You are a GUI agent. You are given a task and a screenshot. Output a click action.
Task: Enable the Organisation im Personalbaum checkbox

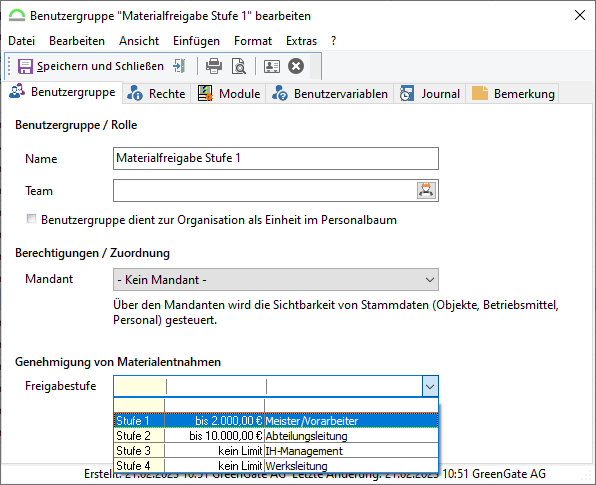tap(31, 219)
